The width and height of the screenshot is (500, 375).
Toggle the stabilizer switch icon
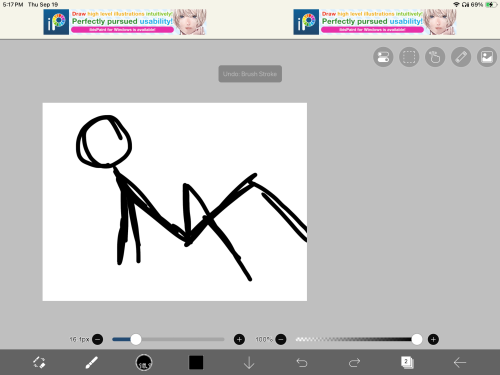tap(383, 57)
